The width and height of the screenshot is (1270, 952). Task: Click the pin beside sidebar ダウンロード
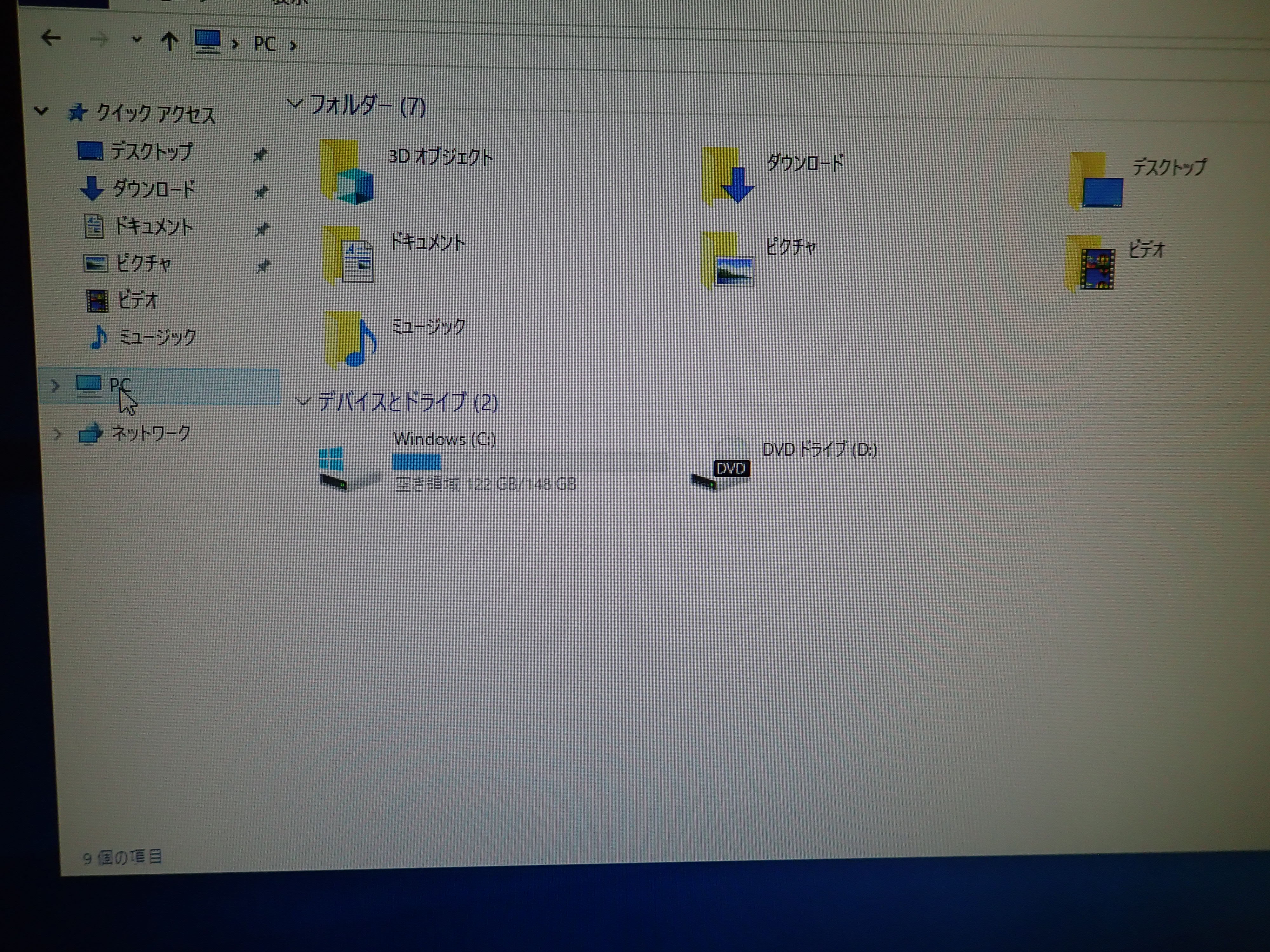[261, 192]
